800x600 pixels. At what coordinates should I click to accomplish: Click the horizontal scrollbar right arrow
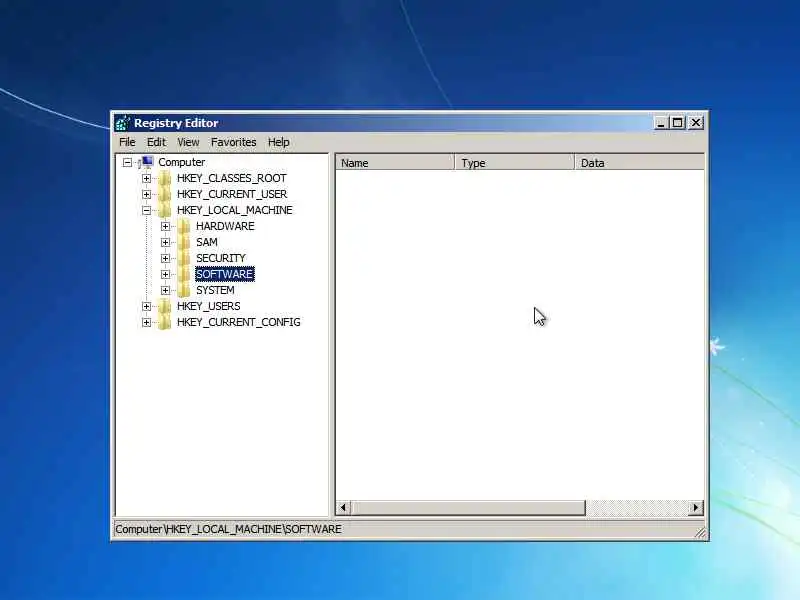tap(695, 508)
